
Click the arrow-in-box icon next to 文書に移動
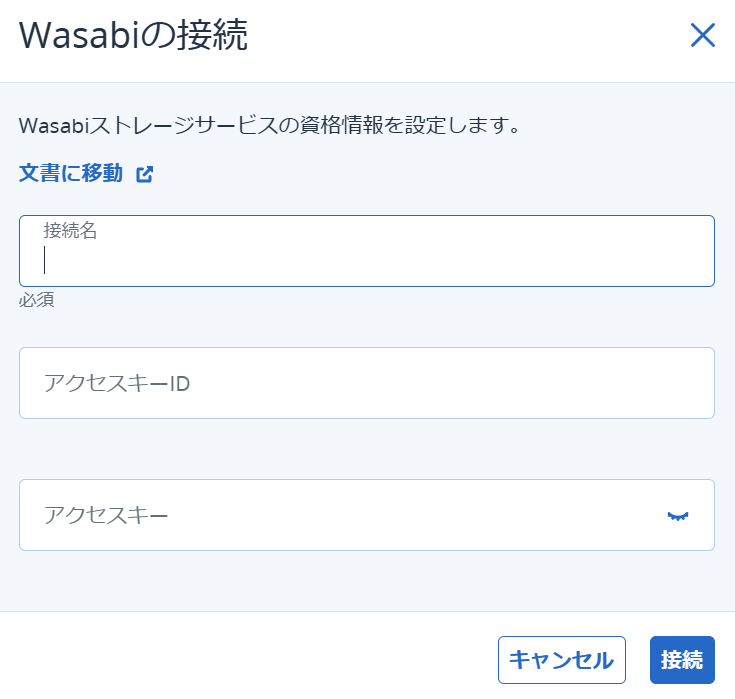tap(144, 174)
